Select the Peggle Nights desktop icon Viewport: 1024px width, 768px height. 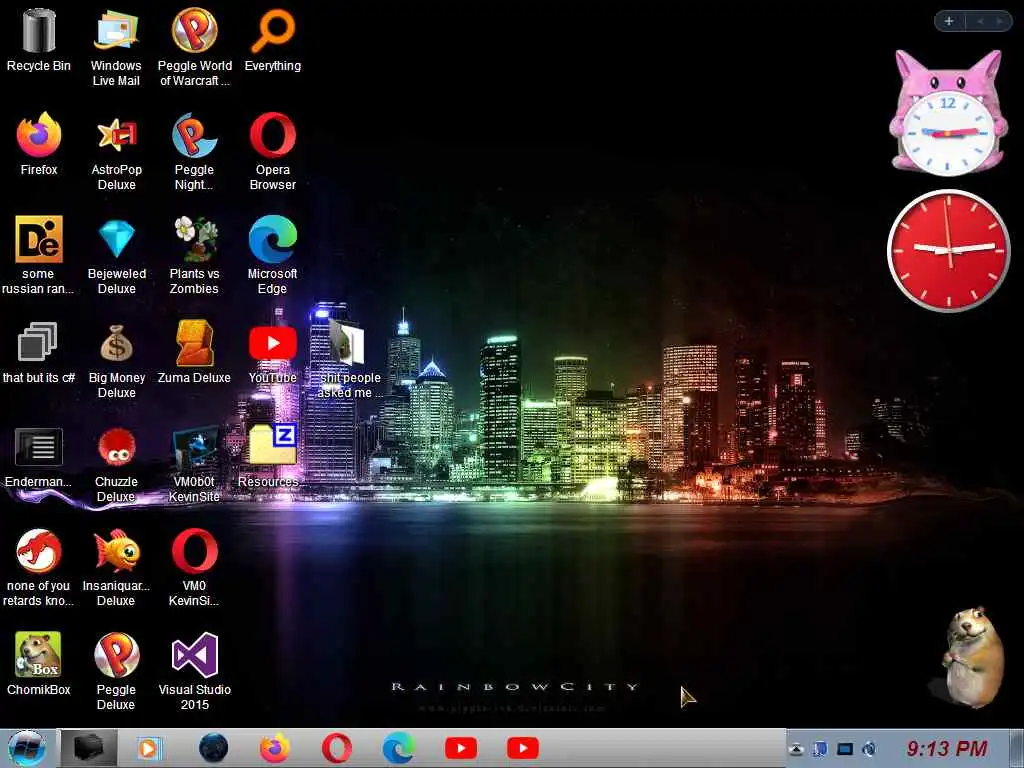[194, 152]
